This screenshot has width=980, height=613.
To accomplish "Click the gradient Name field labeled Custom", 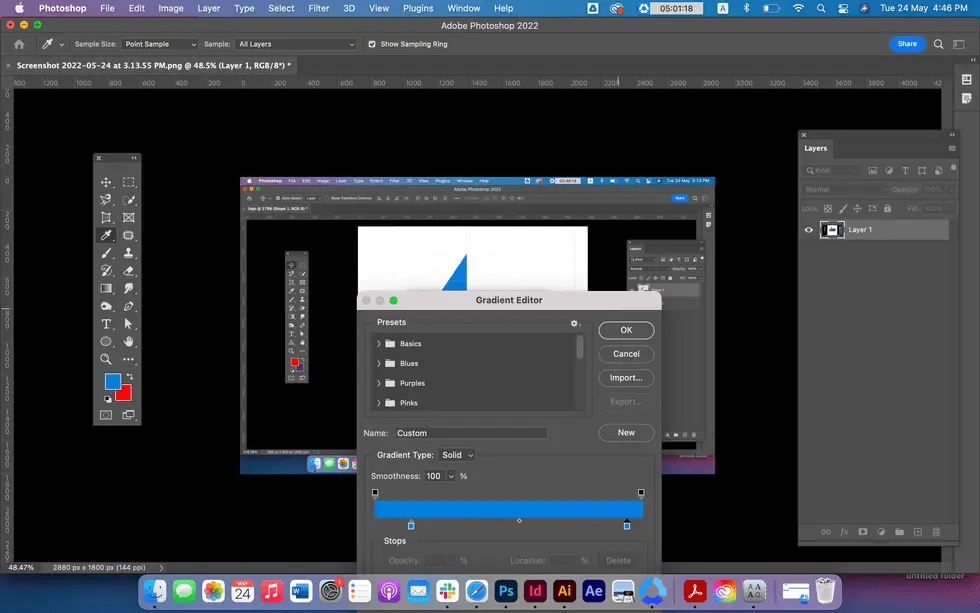I will (x=470, y=432).
